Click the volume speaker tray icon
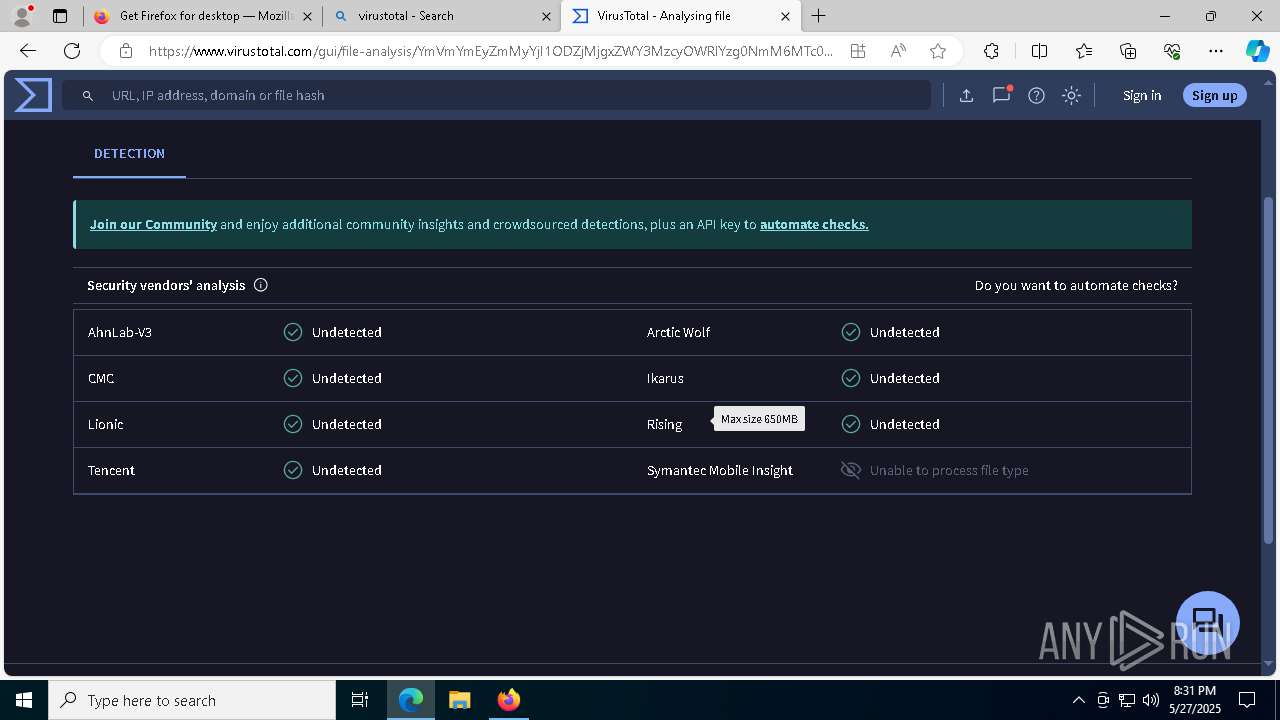 1150,700
